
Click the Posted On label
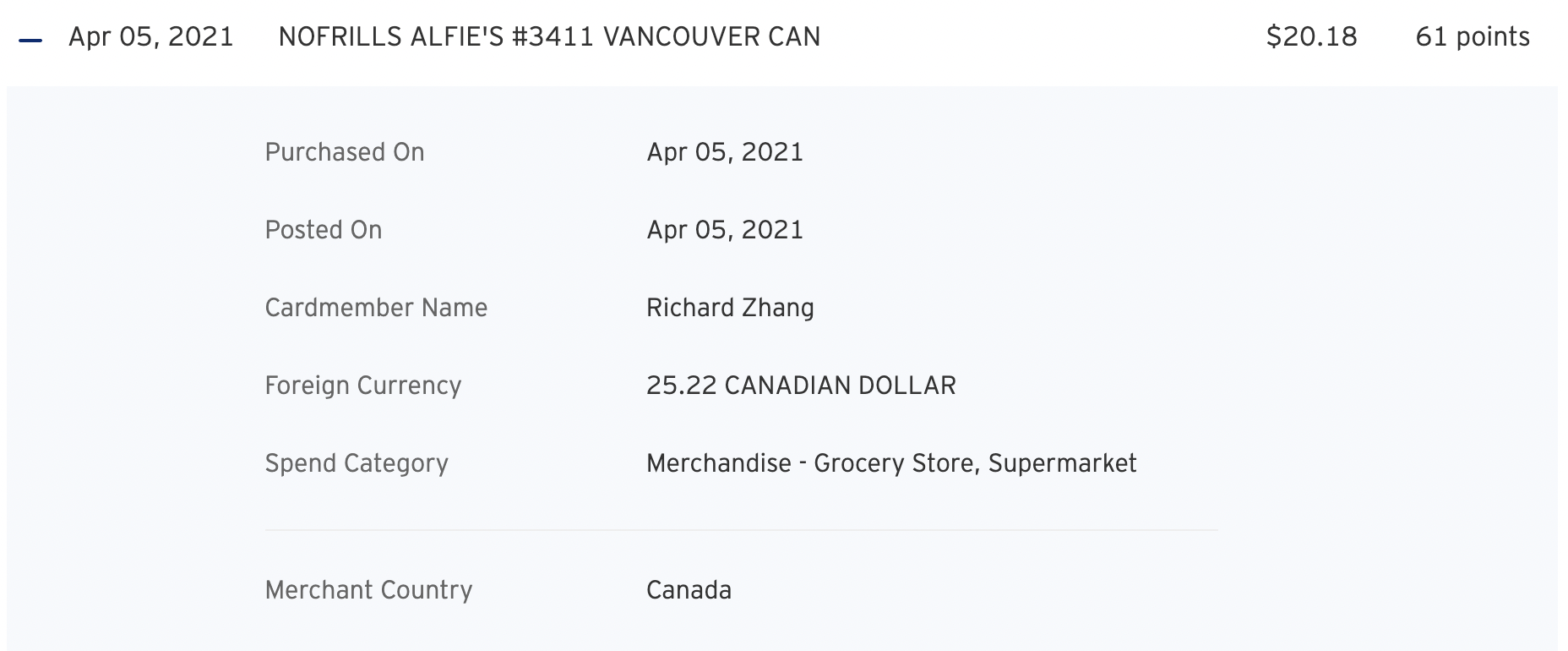point(324,230)
